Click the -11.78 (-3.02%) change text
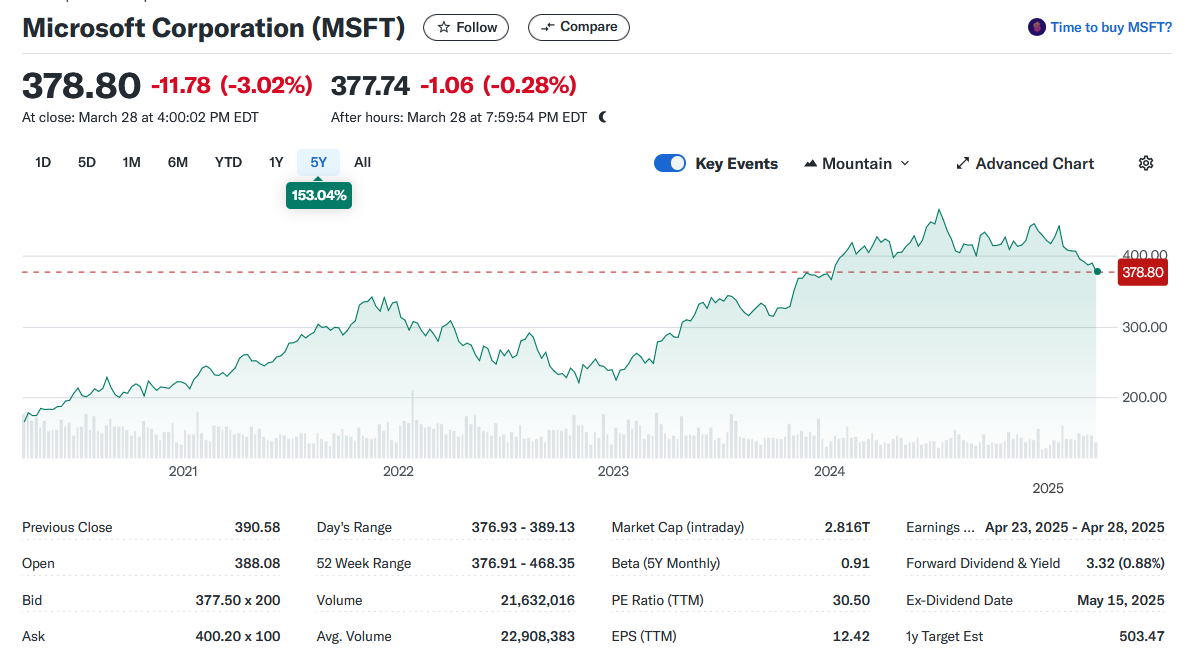 click(232, 85)
